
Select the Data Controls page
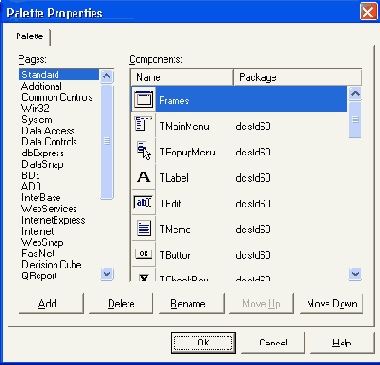coord(49,142)
